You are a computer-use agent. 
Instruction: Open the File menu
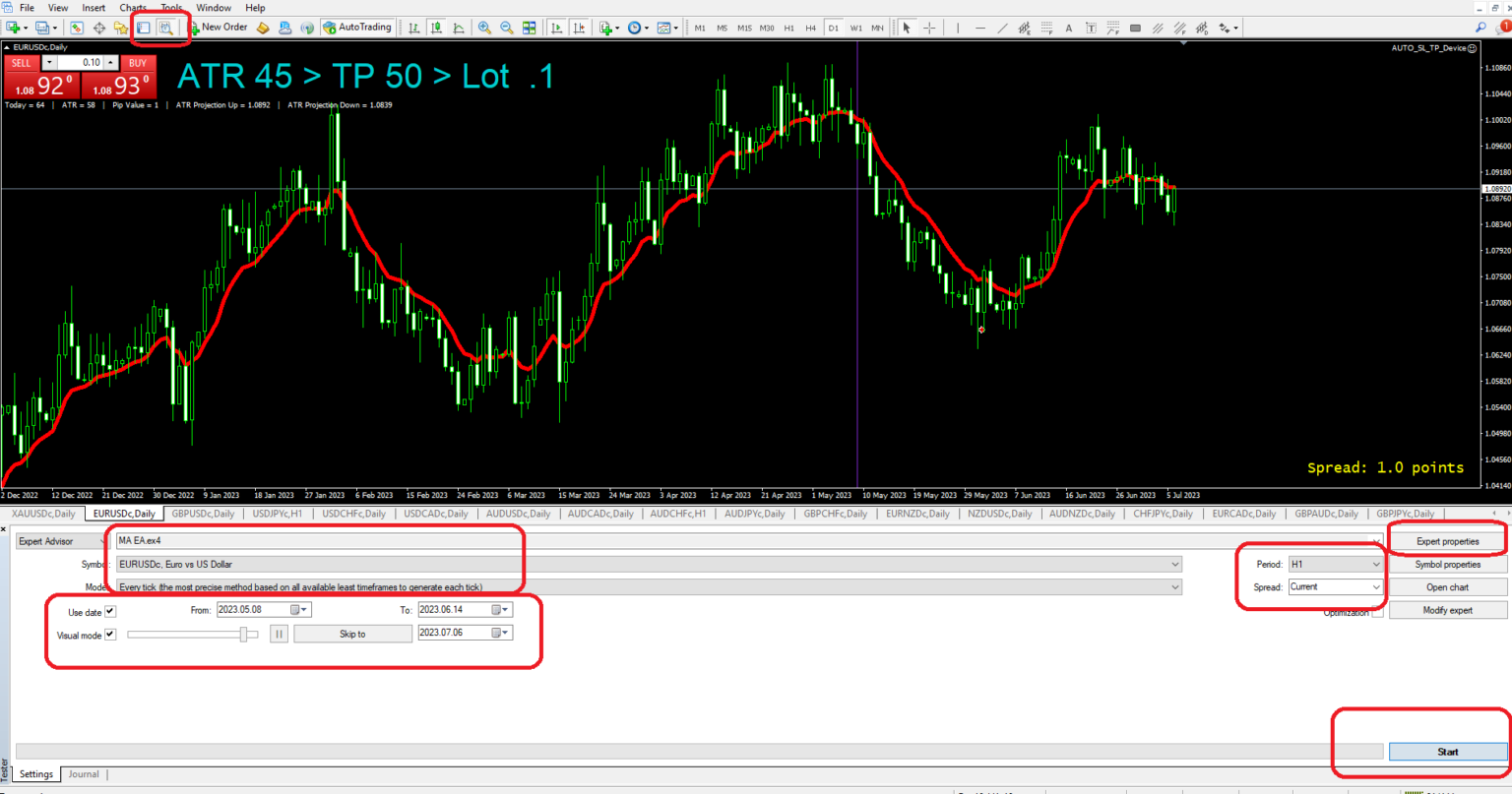pos(27,8)
